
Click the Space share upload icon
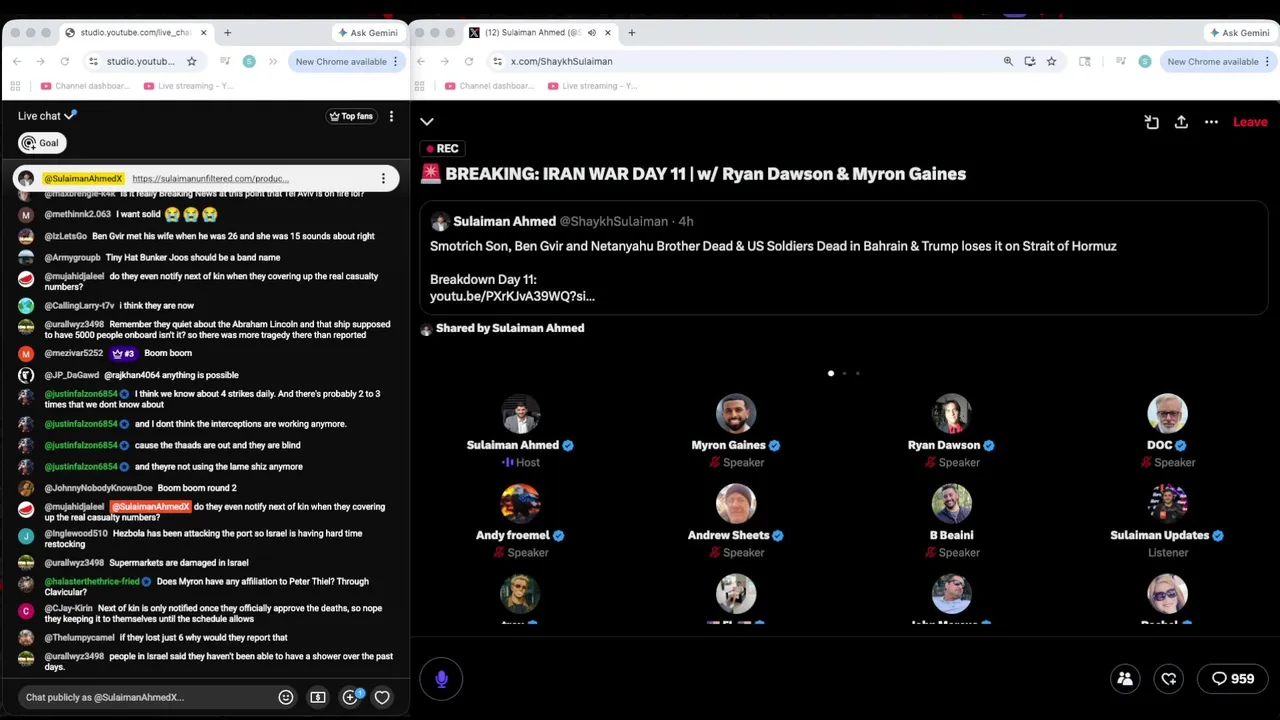tap(1181, 122)
